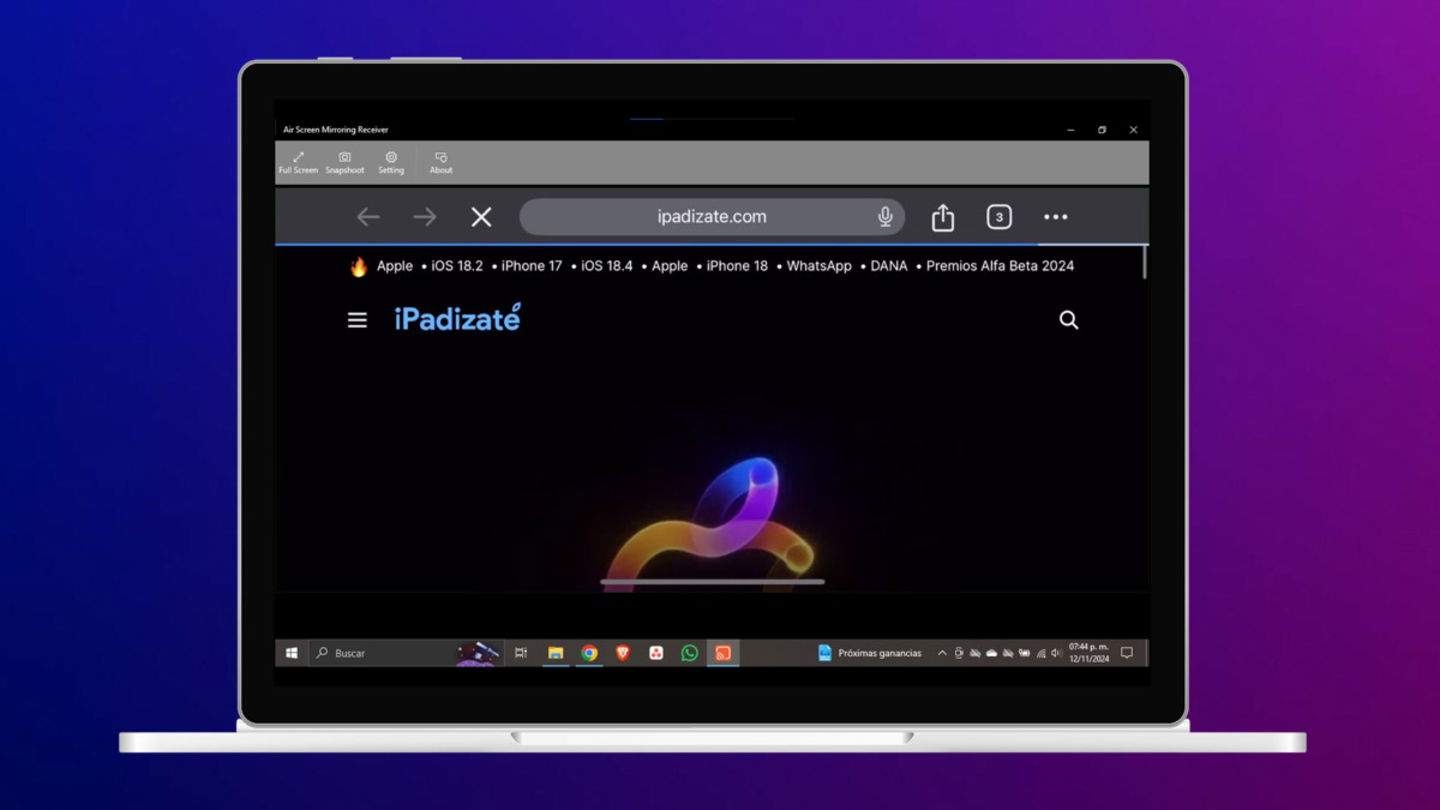Screen dimensions: 1440x810
Task: Open the Air Screen Setting panel
Action: click(x=391, y=162)
